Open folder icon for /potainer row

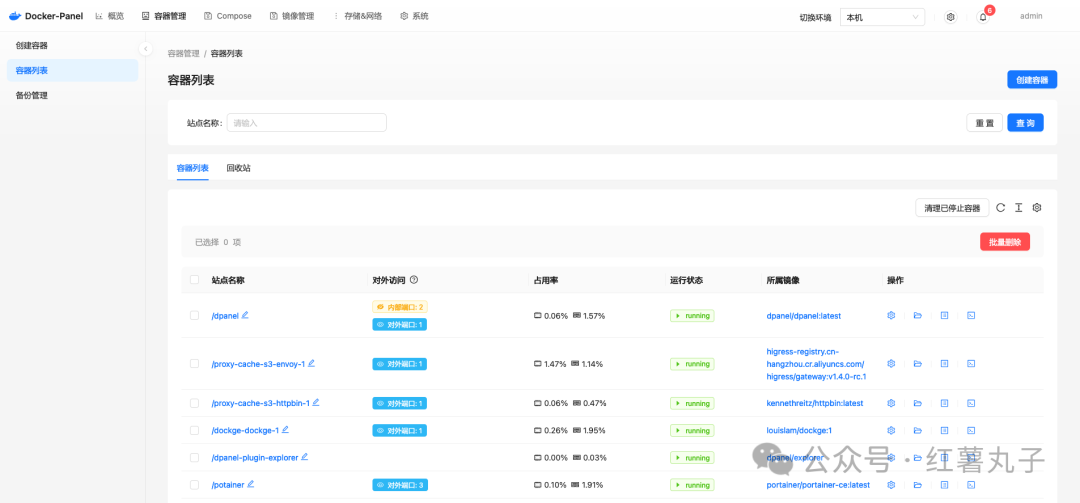pos(917,485)
